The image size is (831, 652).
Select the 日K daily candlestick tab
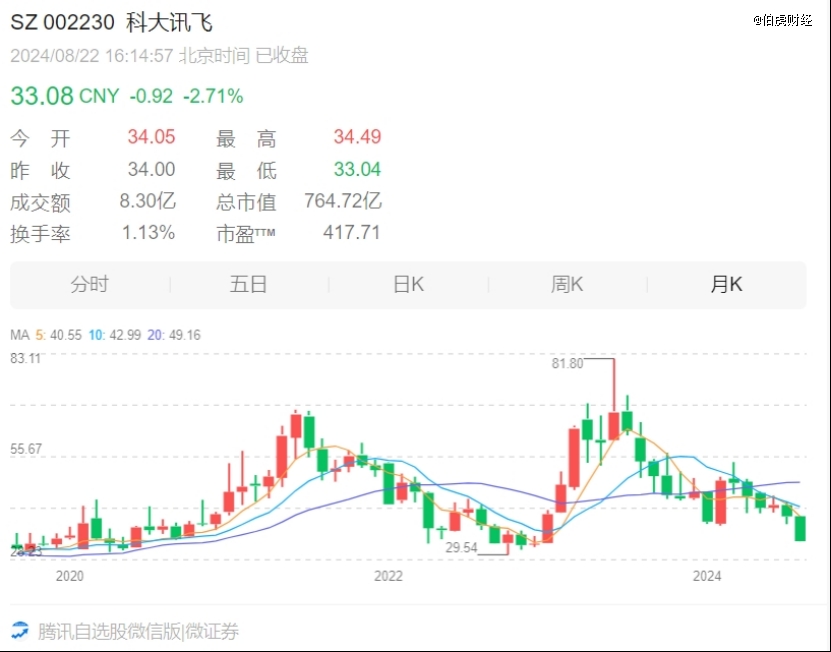coord(408,285)
